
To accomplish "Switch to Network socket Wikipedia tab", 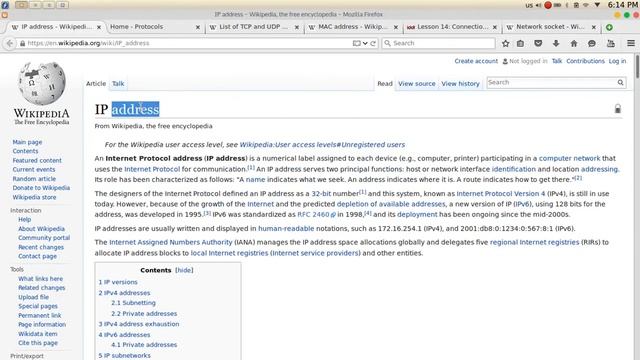I will click(x=551, y=27).
